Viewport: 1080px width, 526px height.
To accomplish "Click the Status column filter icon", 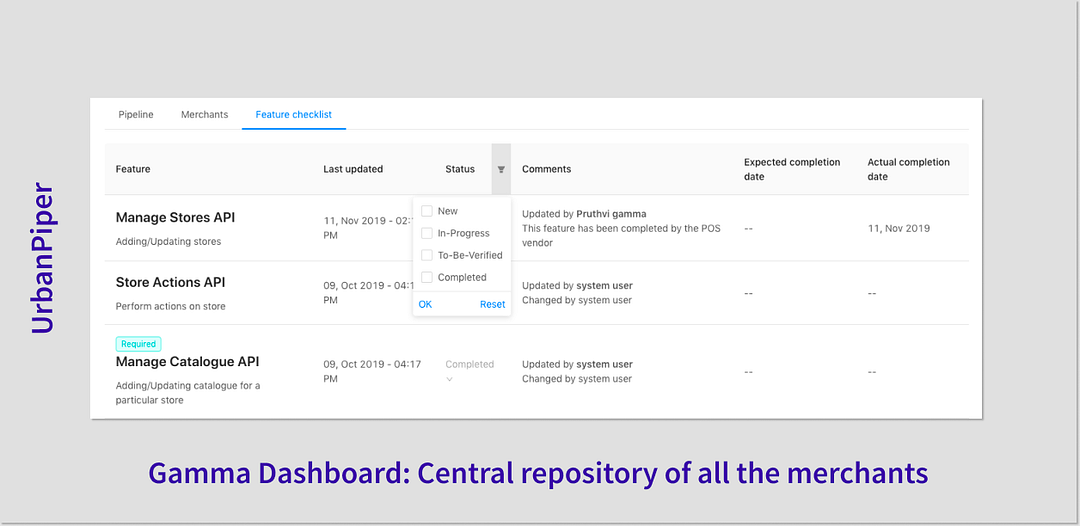I will 501,169.
